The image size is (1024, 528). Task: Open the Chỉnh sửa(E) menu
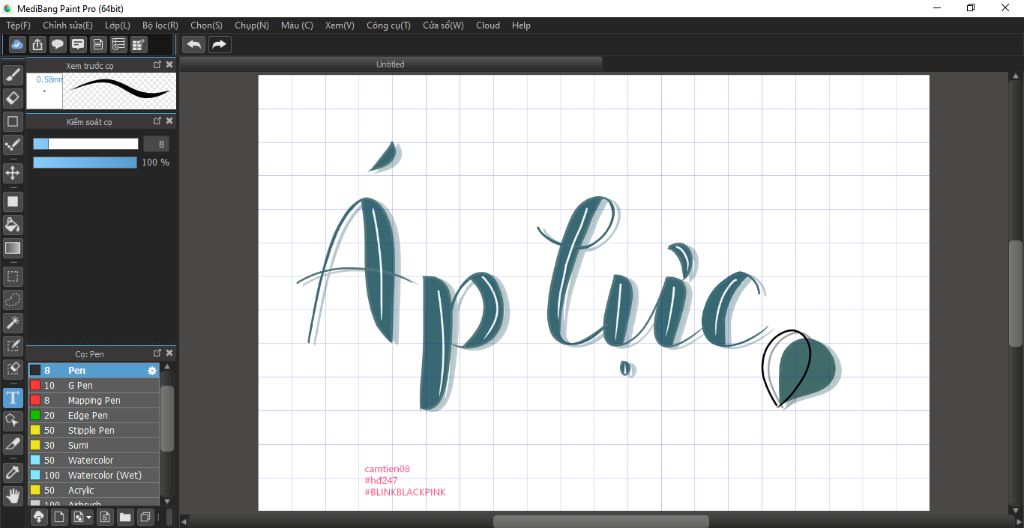coord(67,25)
